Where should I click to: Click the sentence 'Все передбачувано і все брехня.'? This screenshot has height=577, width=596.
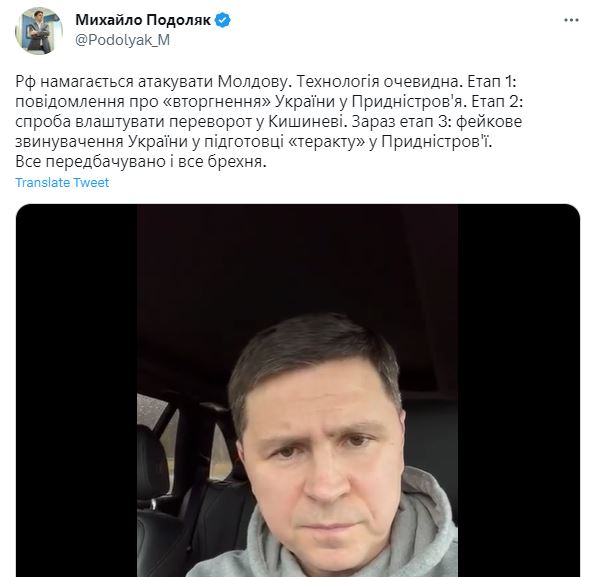pos(141,162)
